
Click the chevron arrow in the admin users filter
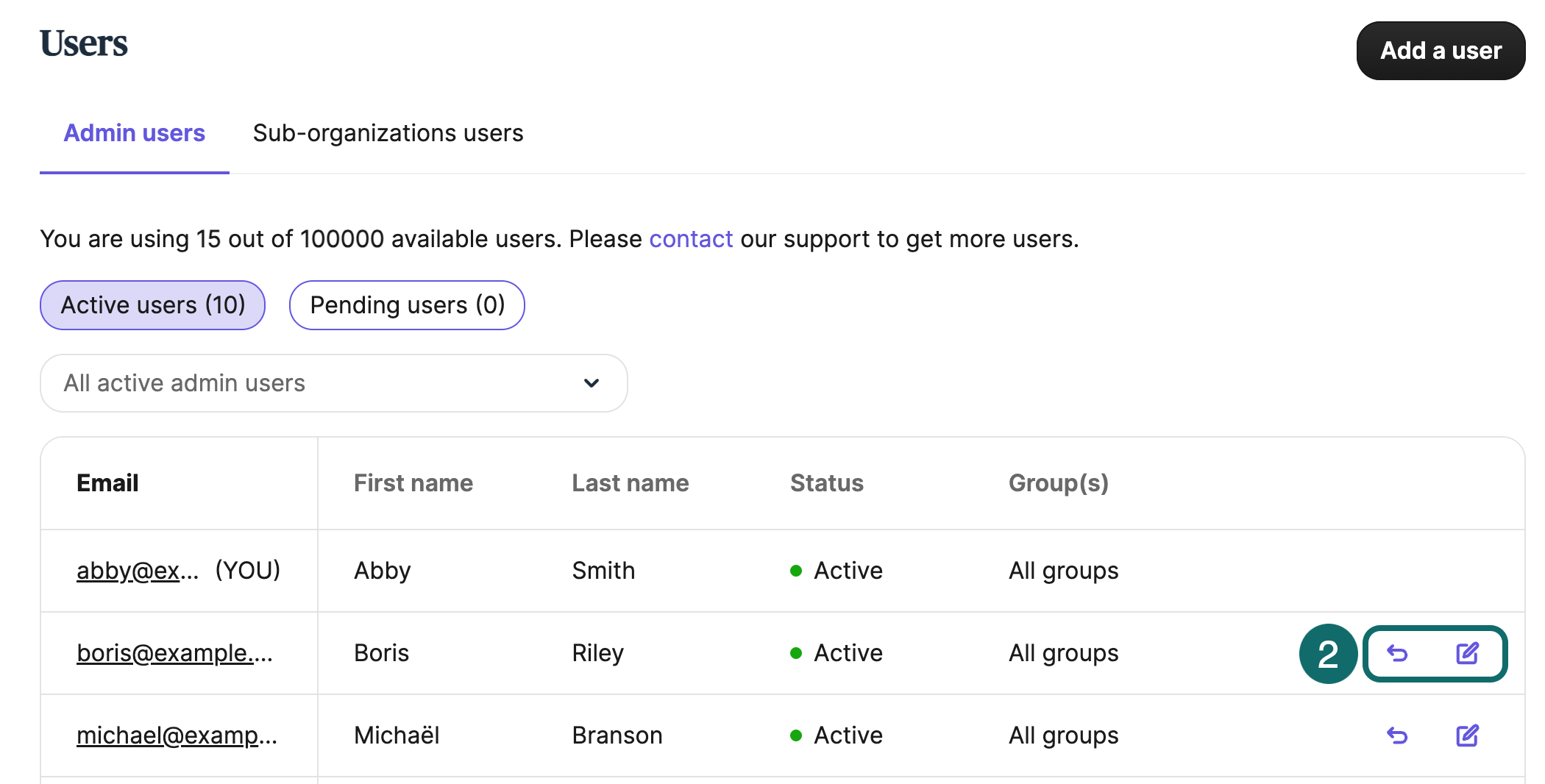pyautogui.click(x=592, y=383)
